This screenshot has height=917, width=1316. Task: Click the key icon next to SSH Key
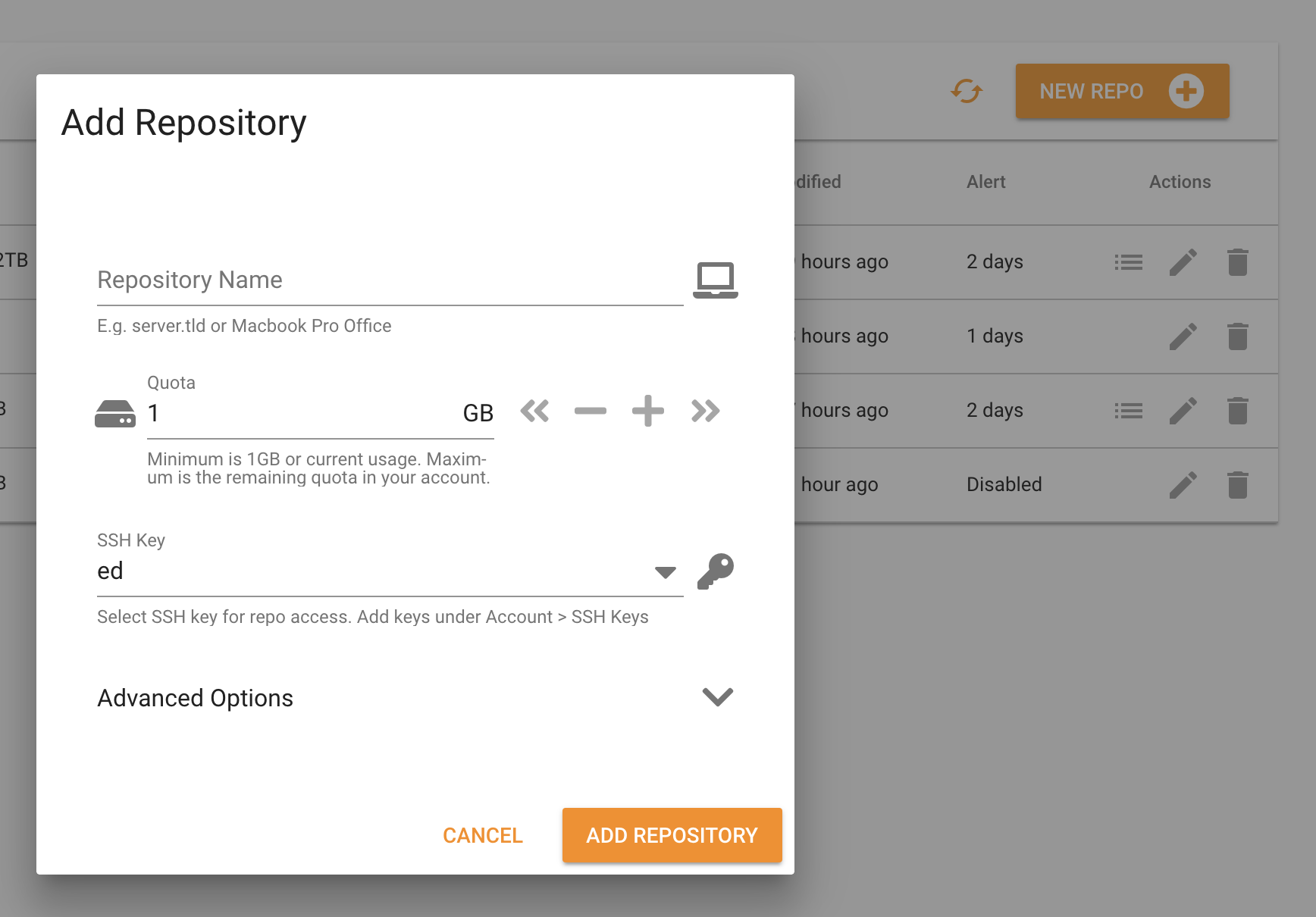(x=715, y=571)
